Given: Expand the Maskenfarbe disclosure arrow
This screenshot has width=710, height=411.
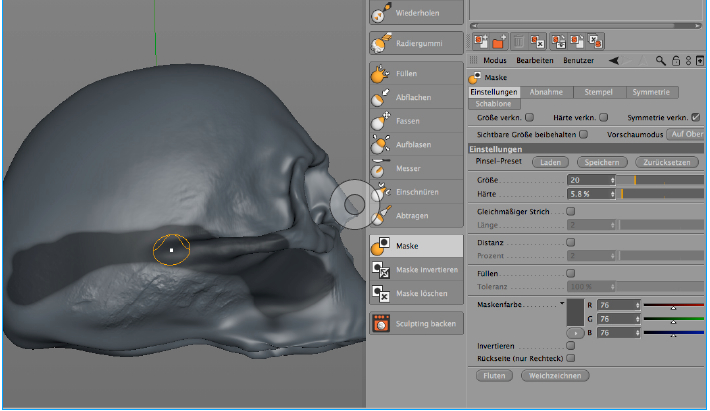Looking at the screenshot, I should (563, 303).
